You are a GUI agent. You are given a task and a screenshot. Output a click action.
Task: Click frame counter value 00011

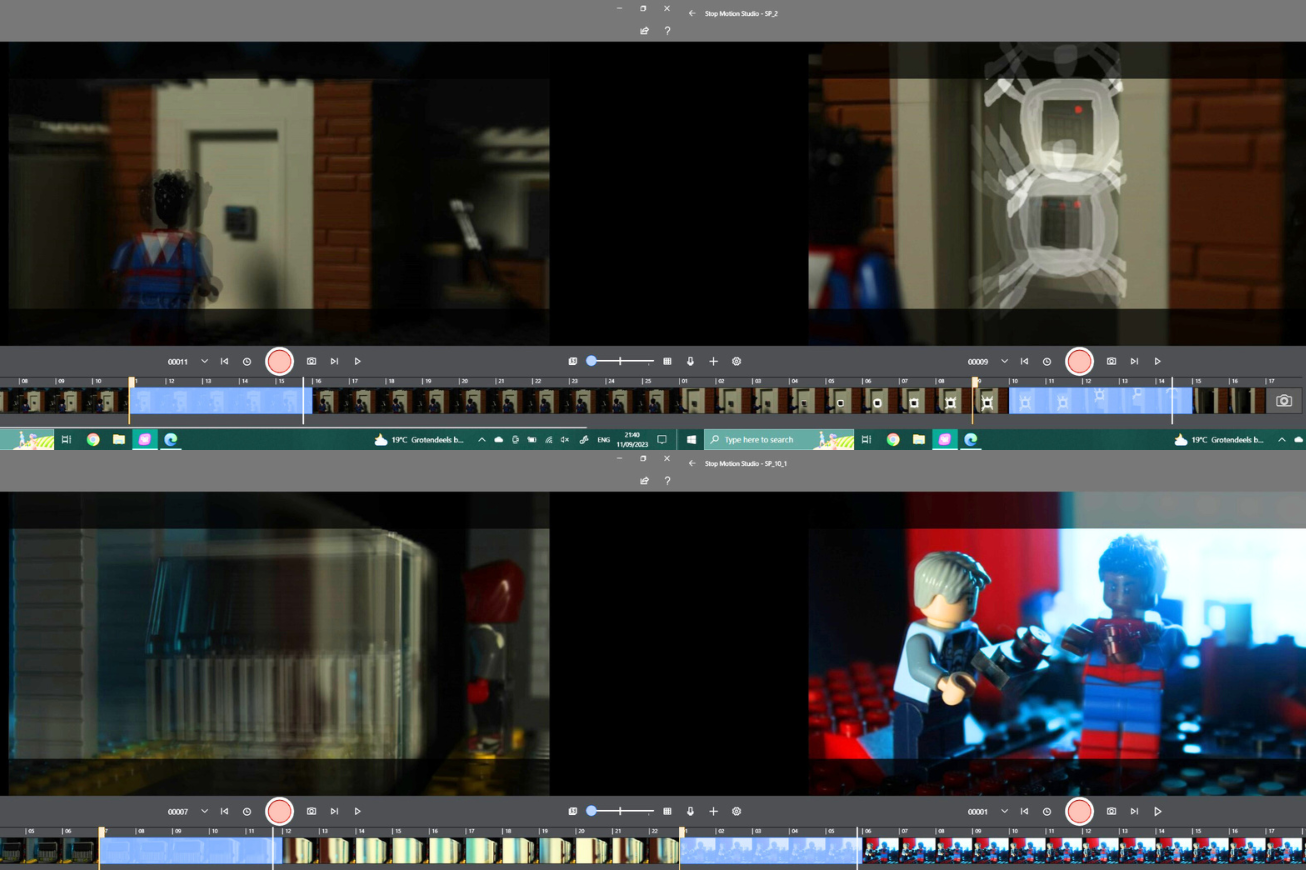178,362
